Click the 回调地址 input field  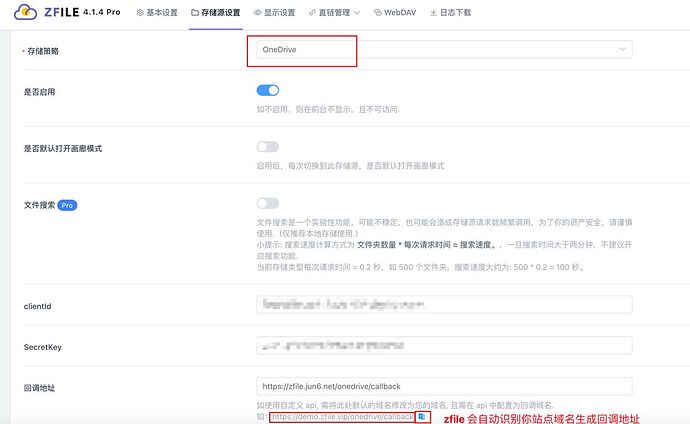[444, 386]
